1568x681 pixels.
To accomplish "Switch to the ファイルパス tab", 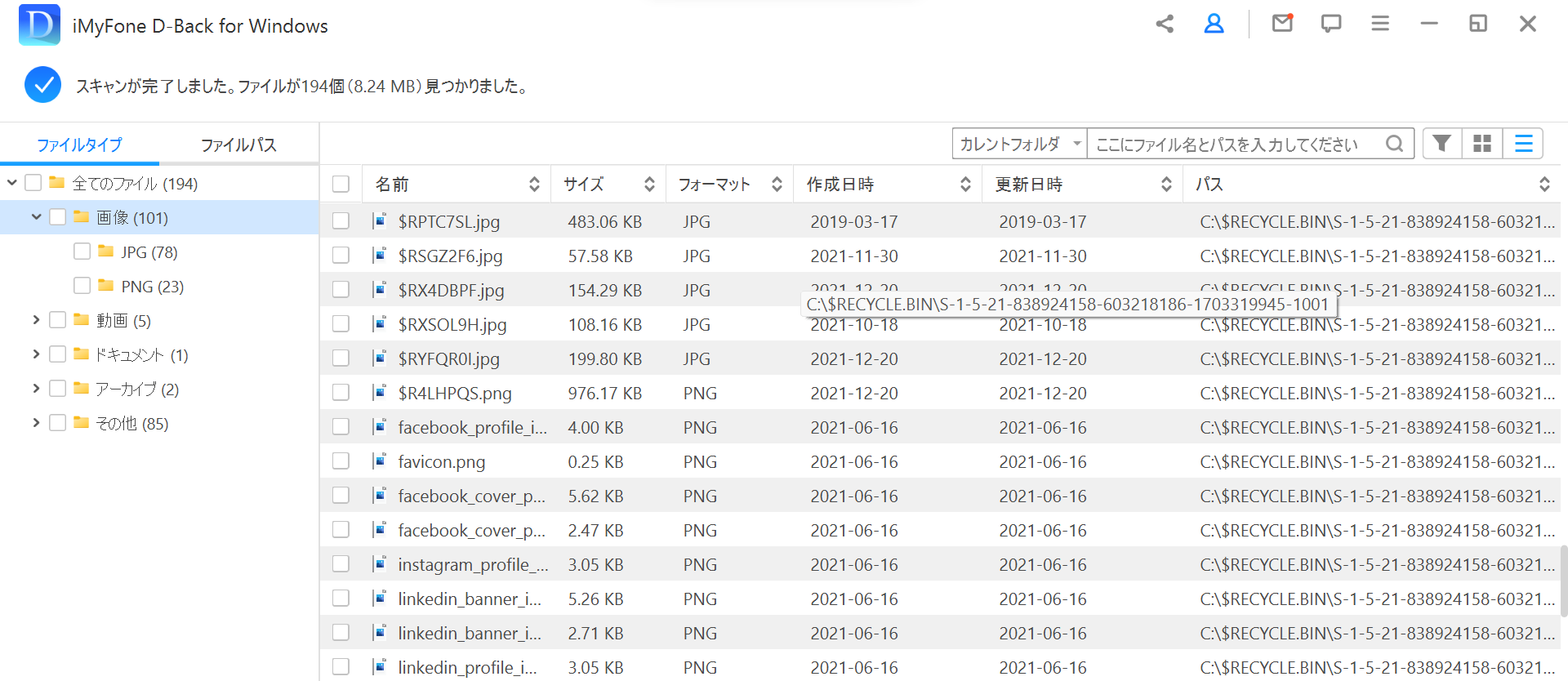I will 238,145.
